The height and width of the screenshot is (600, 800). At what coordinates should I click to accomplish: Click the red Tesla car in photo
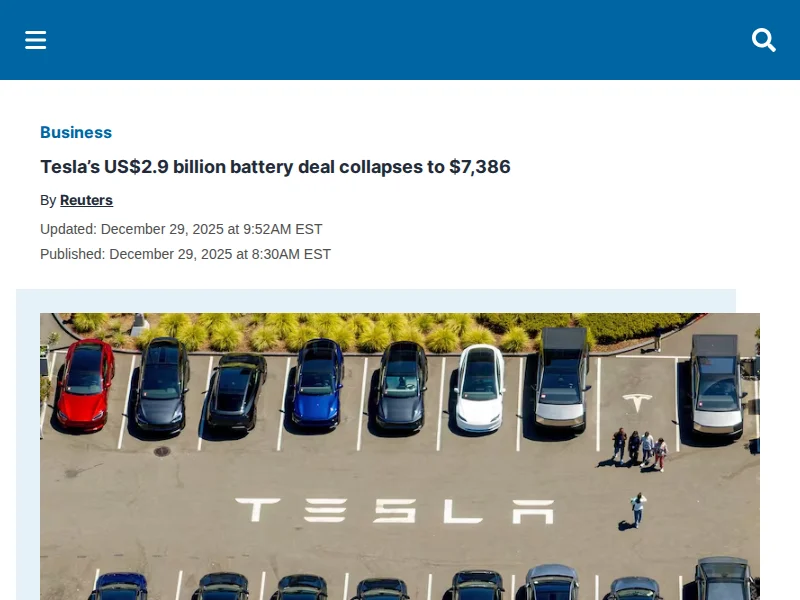(x=85, y=383)
